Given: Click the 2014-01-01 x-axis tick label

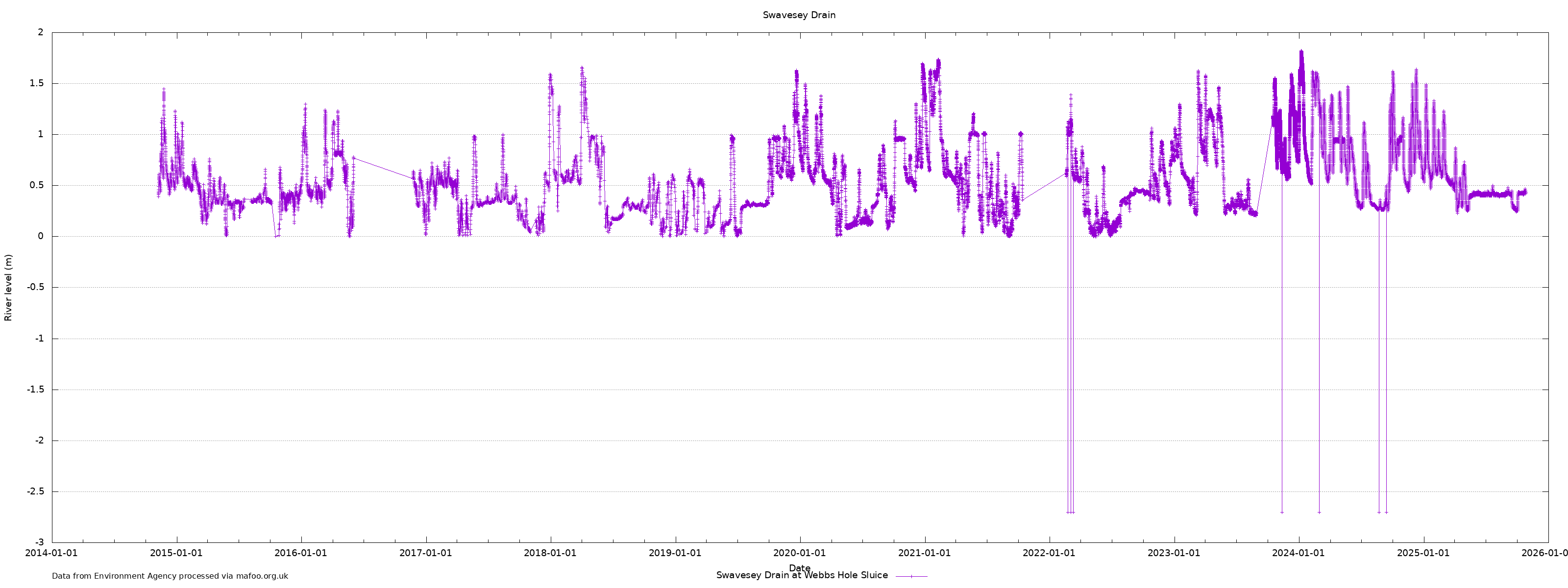Looking at the screenshot, I should pyautogui.click(x=51, y=553).
